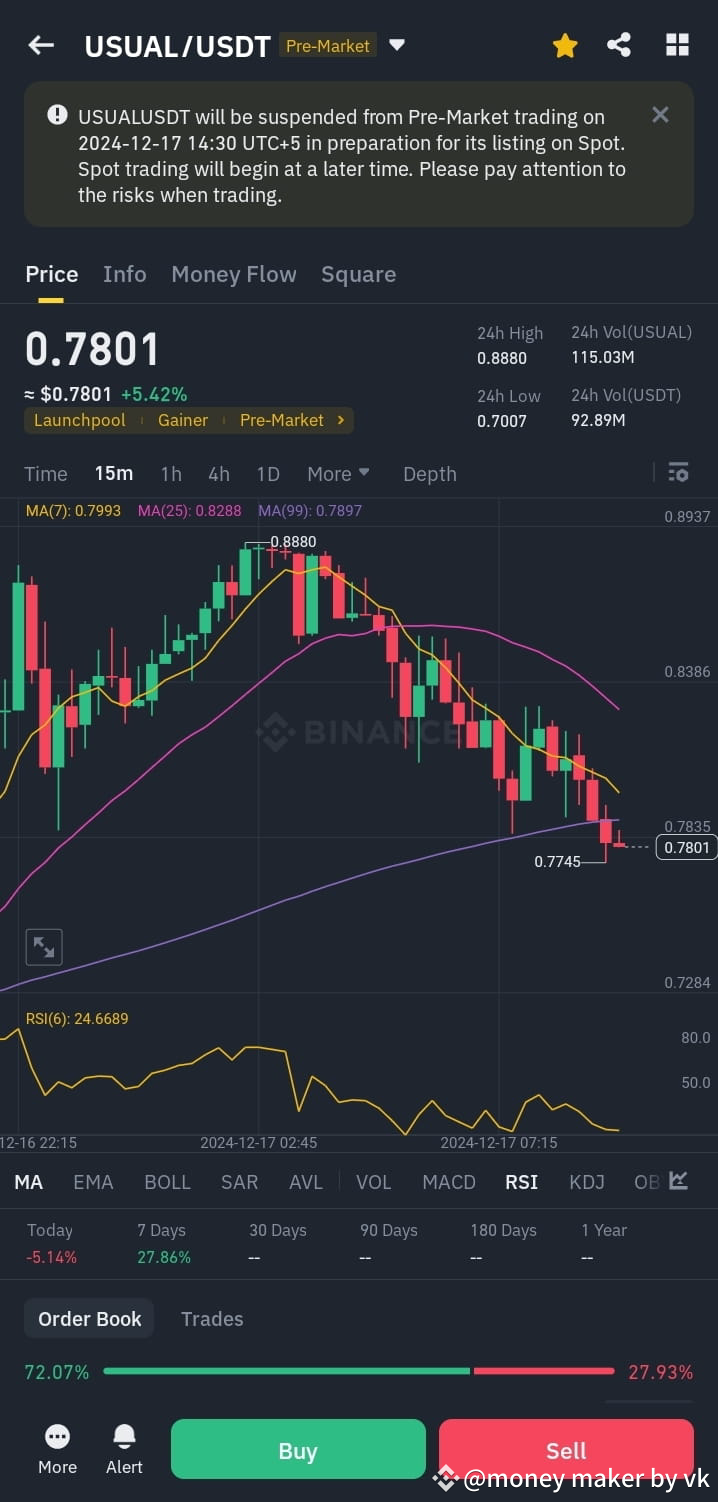This screenshot has width=718, height=1502.
Task: Open the Pre-Market tag with chevron
Action: pos(292,420)
